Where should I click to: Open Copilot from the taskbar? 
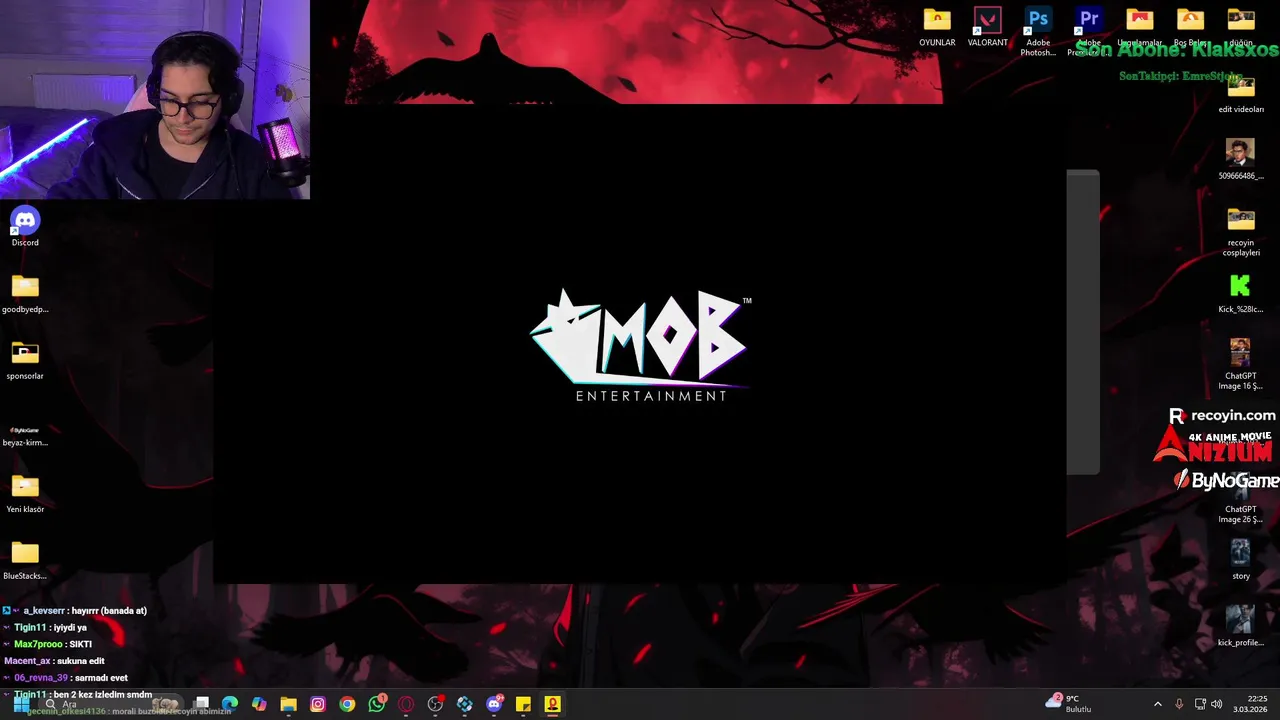pos(259,704)
